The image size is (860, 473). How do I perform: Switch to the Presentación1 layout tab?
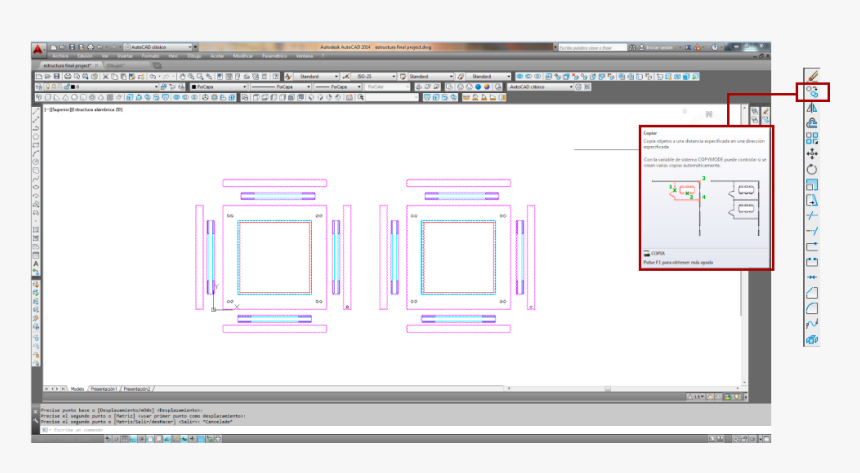point(104,389)
